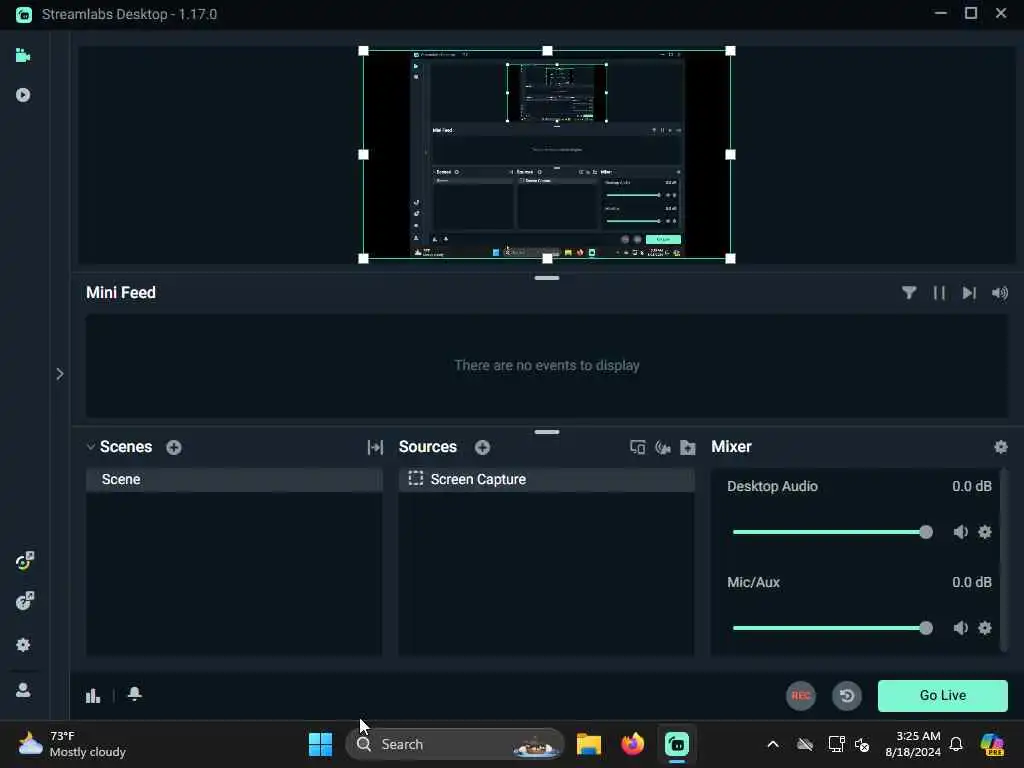Open the Streamlabs dashboard icon in the sidebar
This screenshot has width=1024, height=768.
click(24, 561)
